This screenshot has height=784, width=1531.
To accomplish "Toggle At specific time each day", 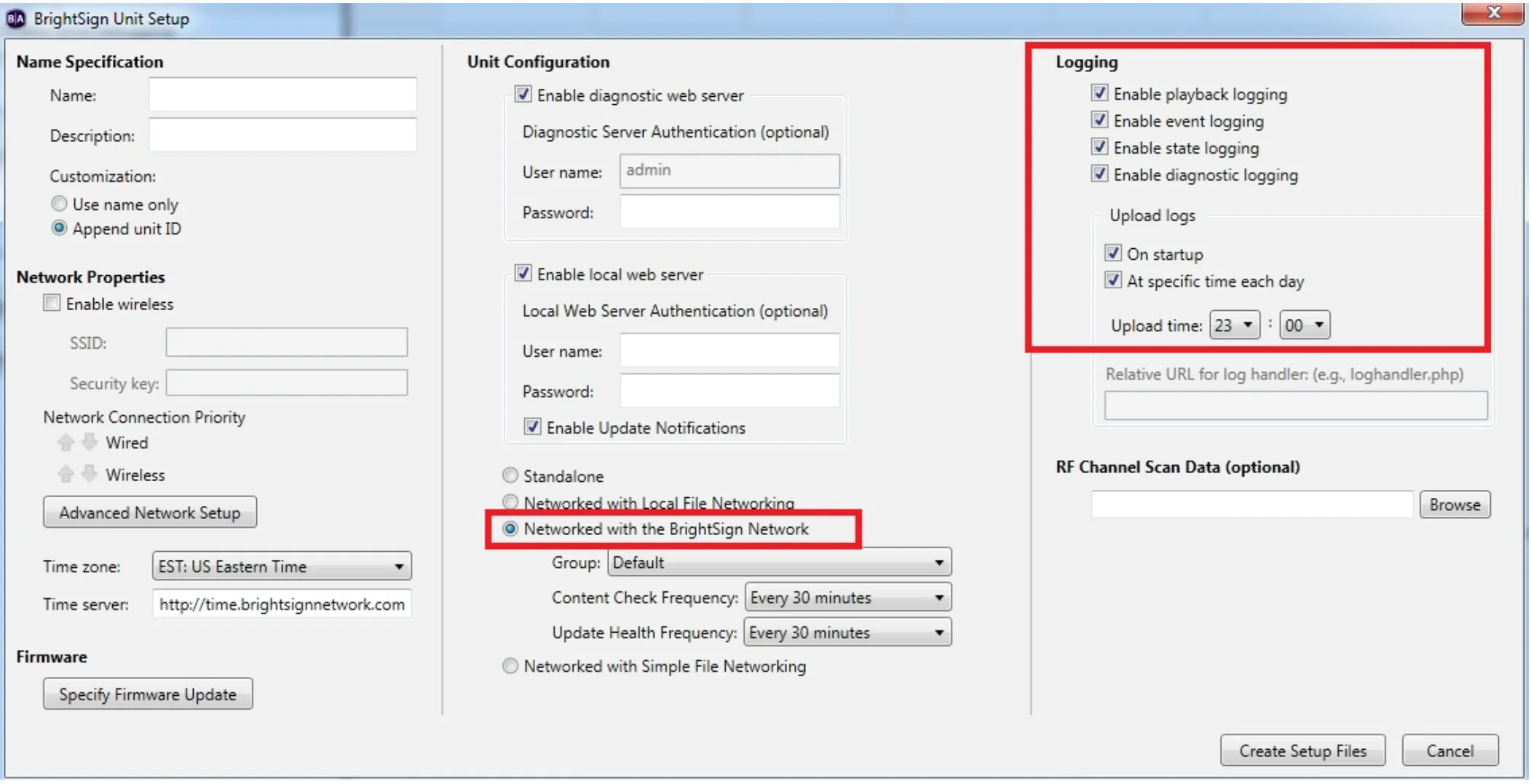I will click(x=1112, y=280).
